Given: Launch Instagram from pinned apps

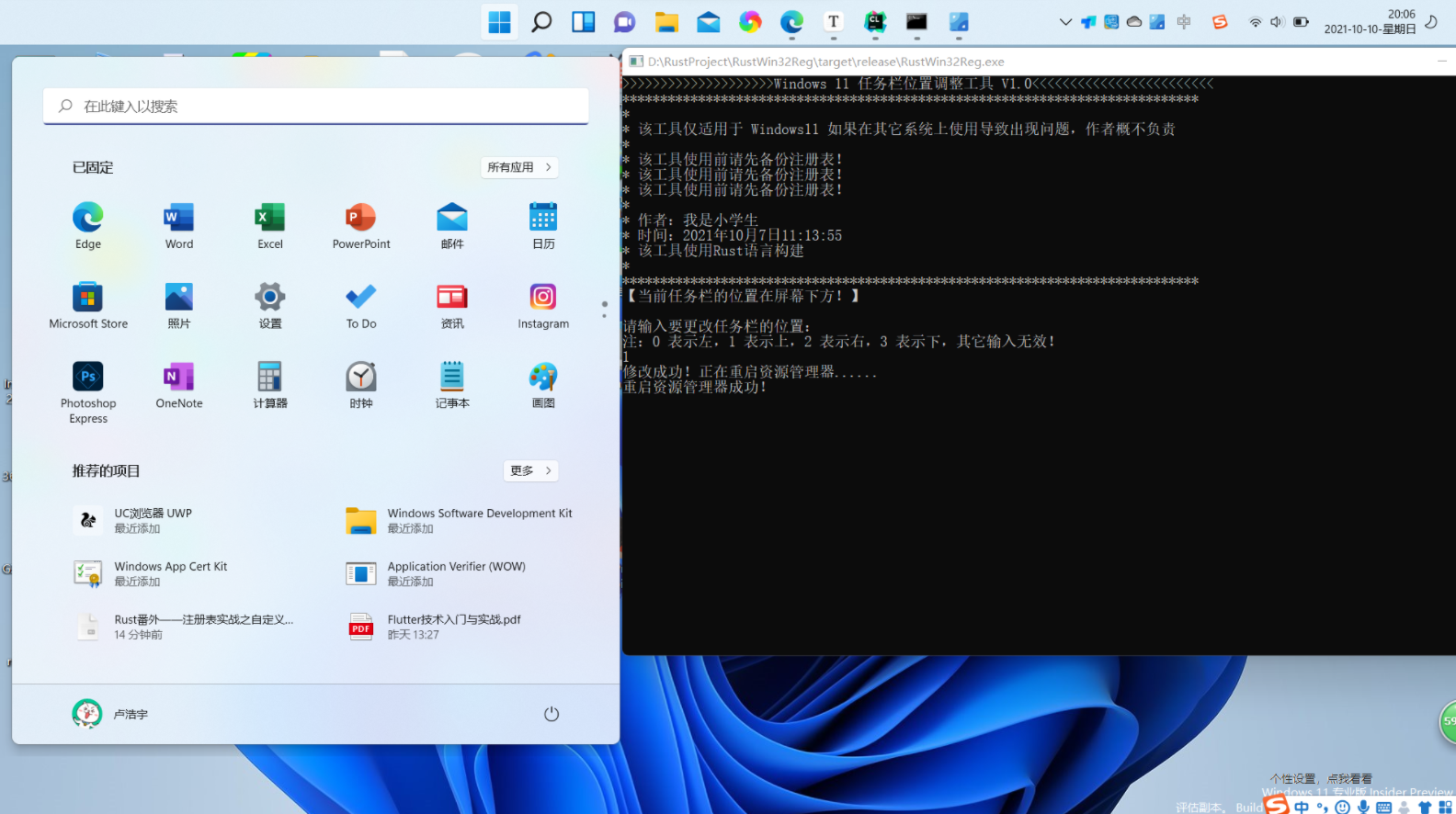Looking at the screenshot, I should [x=543, y=306].
